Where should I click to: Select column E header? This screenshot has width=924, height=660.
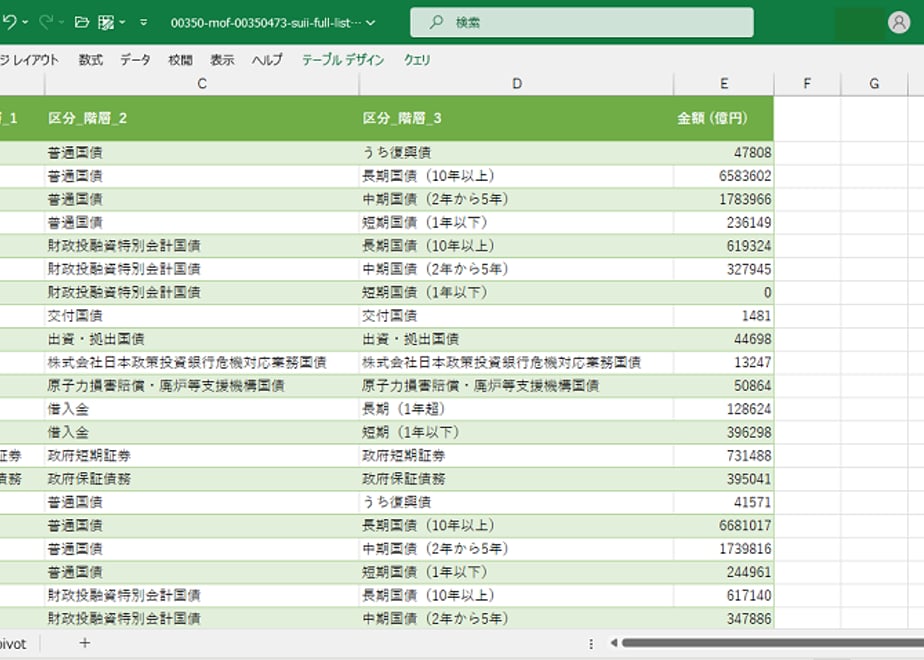[724, 84]
